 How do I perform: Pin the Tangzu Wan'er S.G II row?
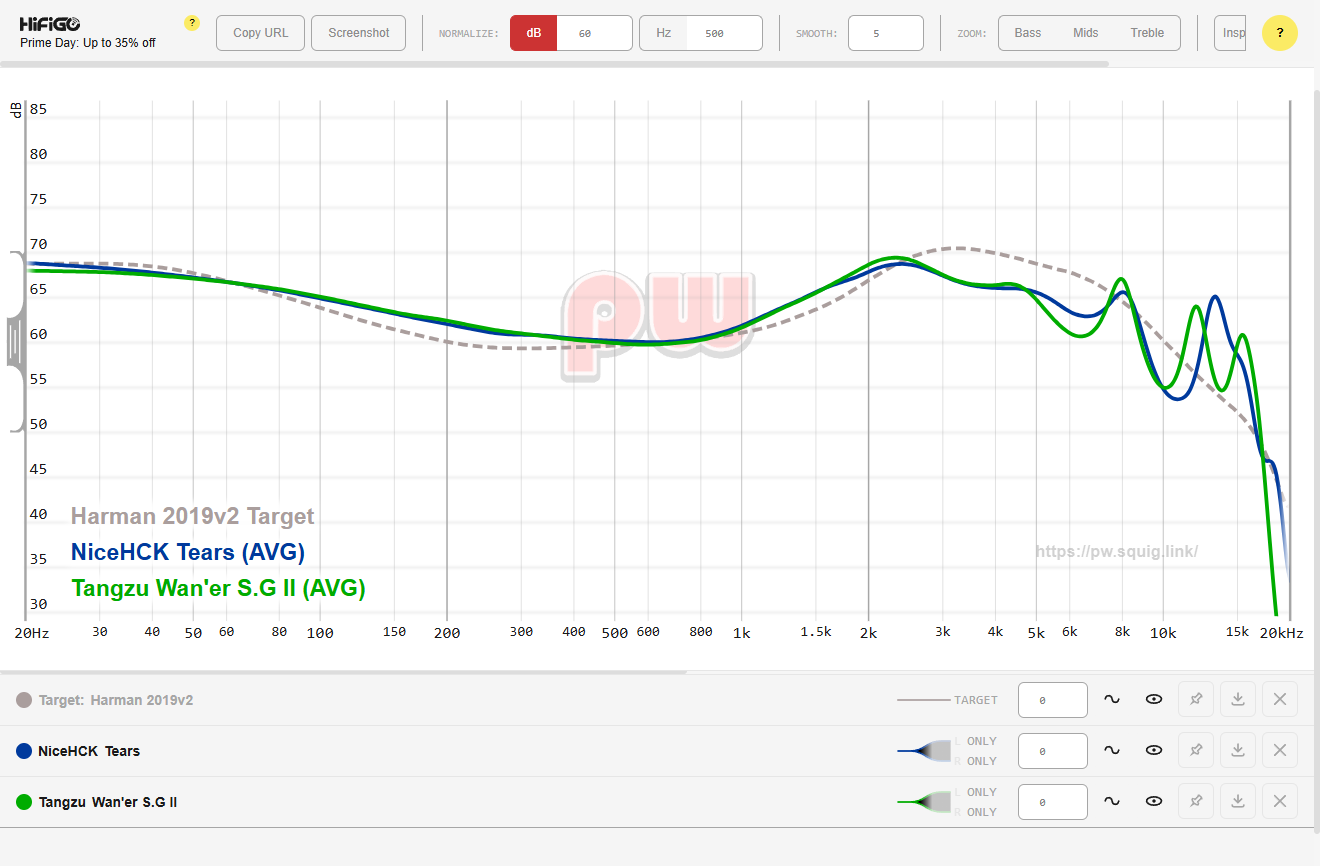1196,802
